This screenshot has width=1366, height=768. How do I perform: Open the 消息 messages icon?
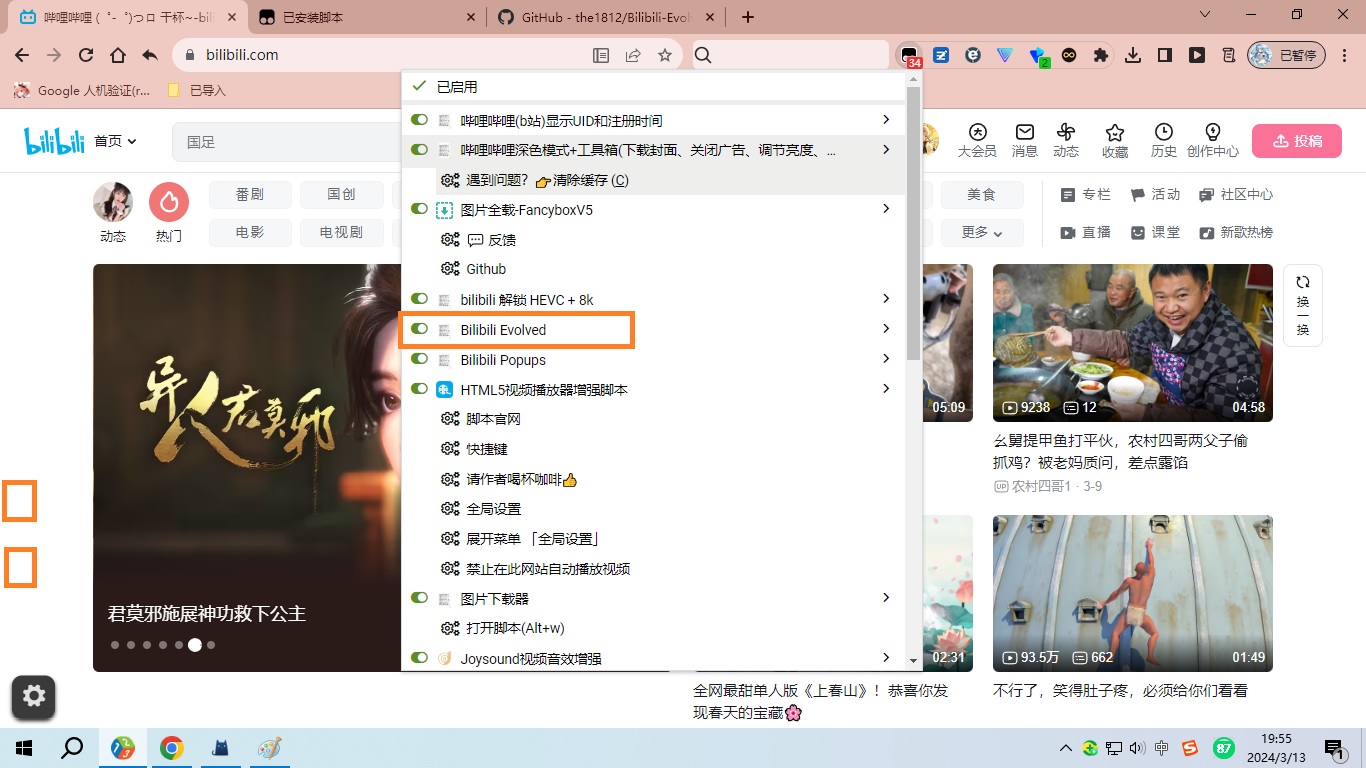click(1025, 141)
